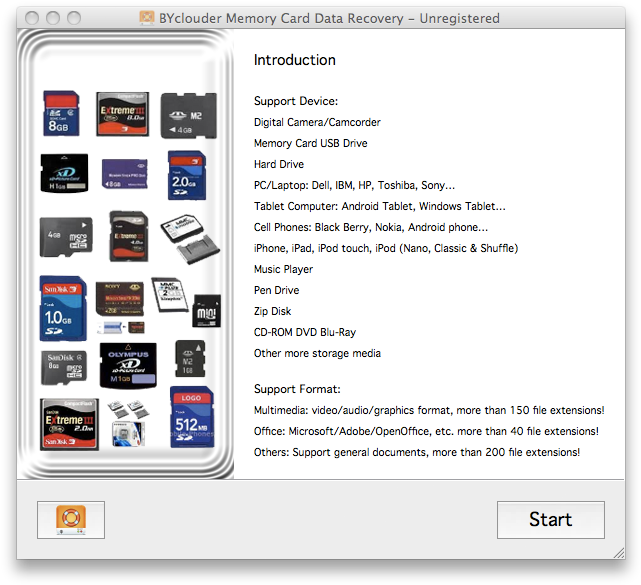This screenshot has height=585, width=641.
Task: Click the Olympus xD-Picture Card image
Action: click(128, 364)
